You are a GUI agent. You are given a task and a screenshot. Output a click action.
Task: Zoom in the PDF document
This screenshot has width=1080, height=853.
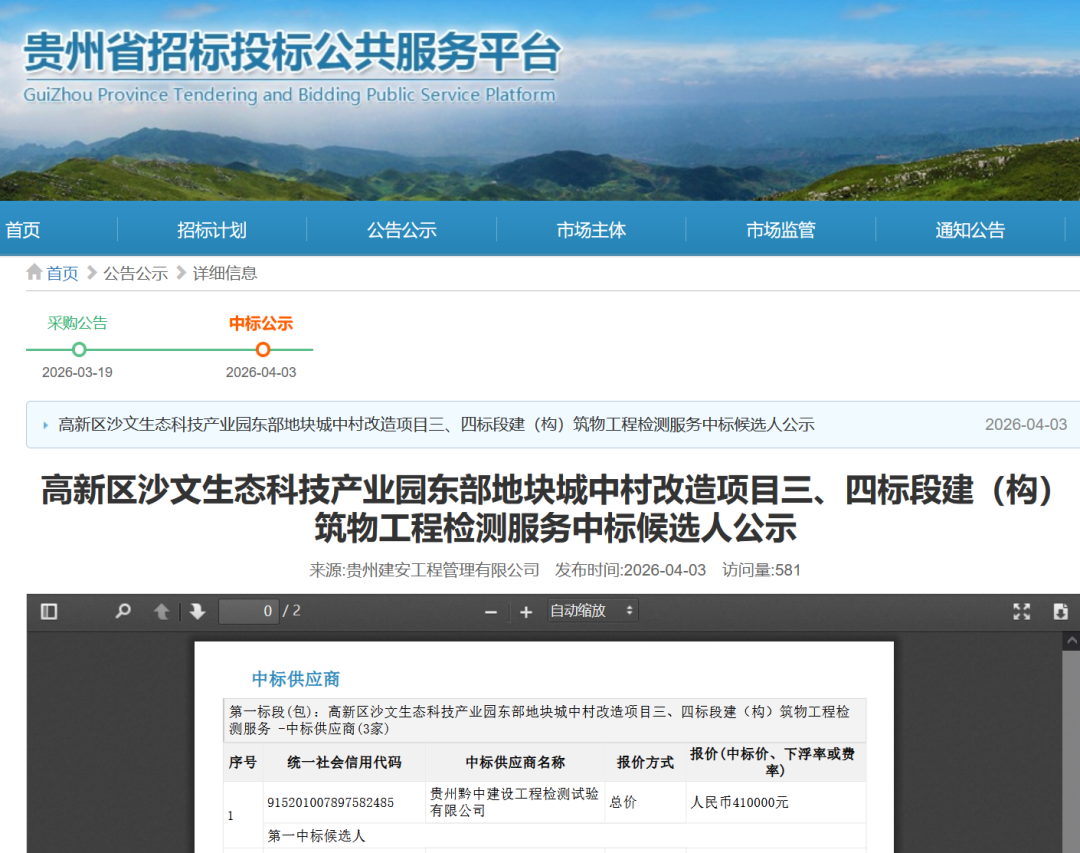(x=526, y=612)
